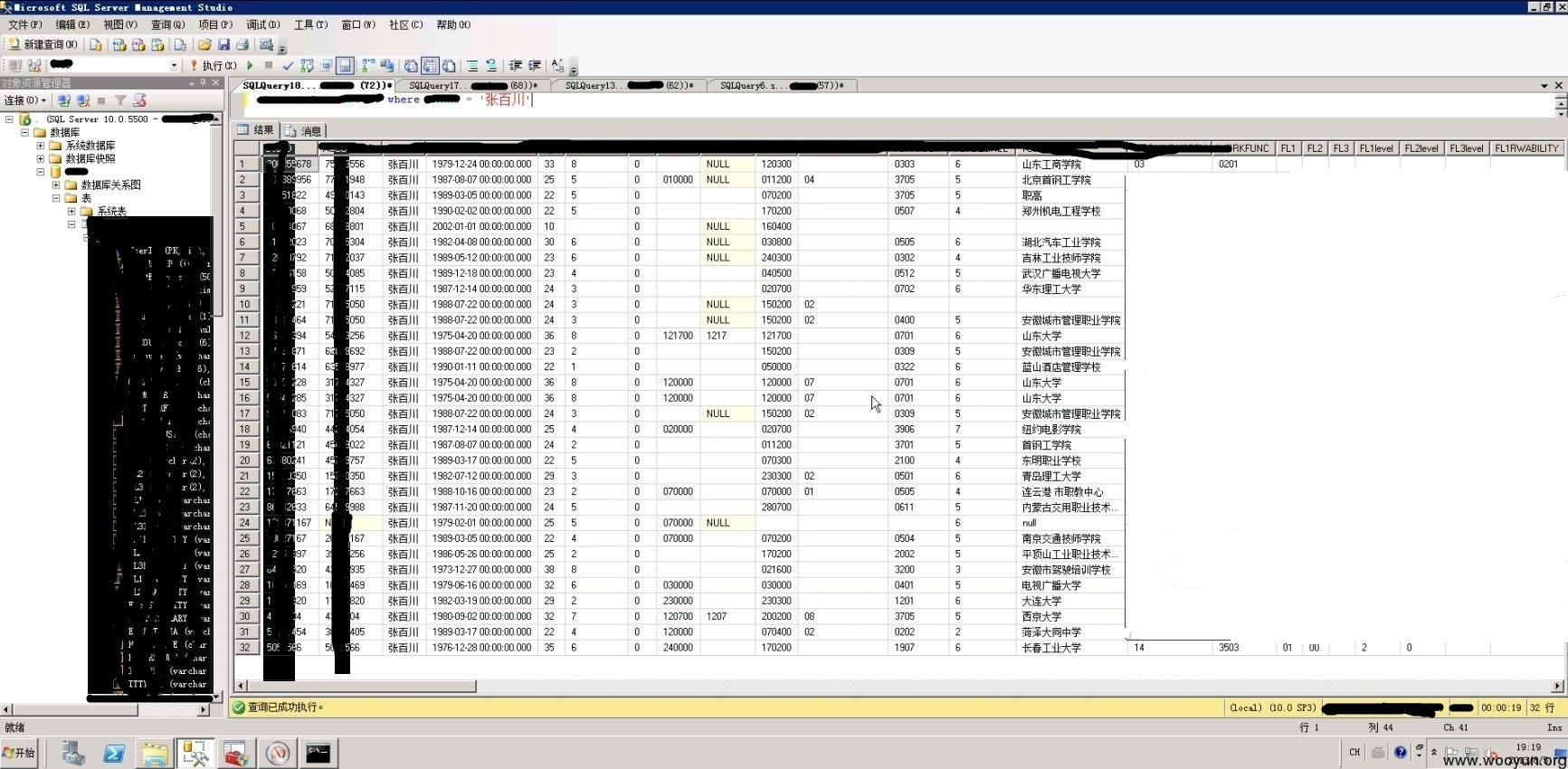Click the database engine query file icon
Image resolution: width=1568 pixels, height=769 pixels.
(x=95, y=43)
